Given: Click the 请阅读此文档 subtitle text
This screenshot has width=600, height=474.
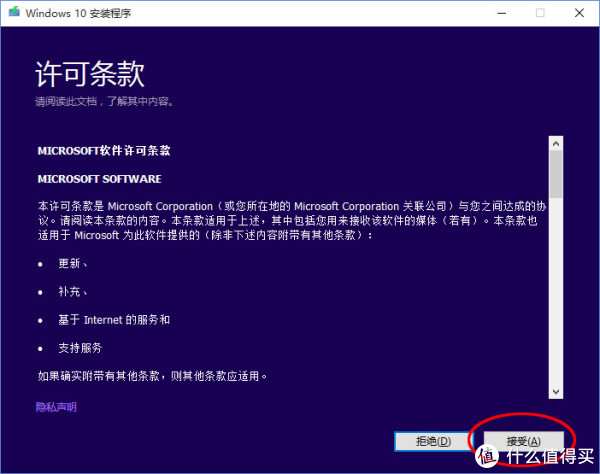Looking at the screenshot, I should [104, 101].
